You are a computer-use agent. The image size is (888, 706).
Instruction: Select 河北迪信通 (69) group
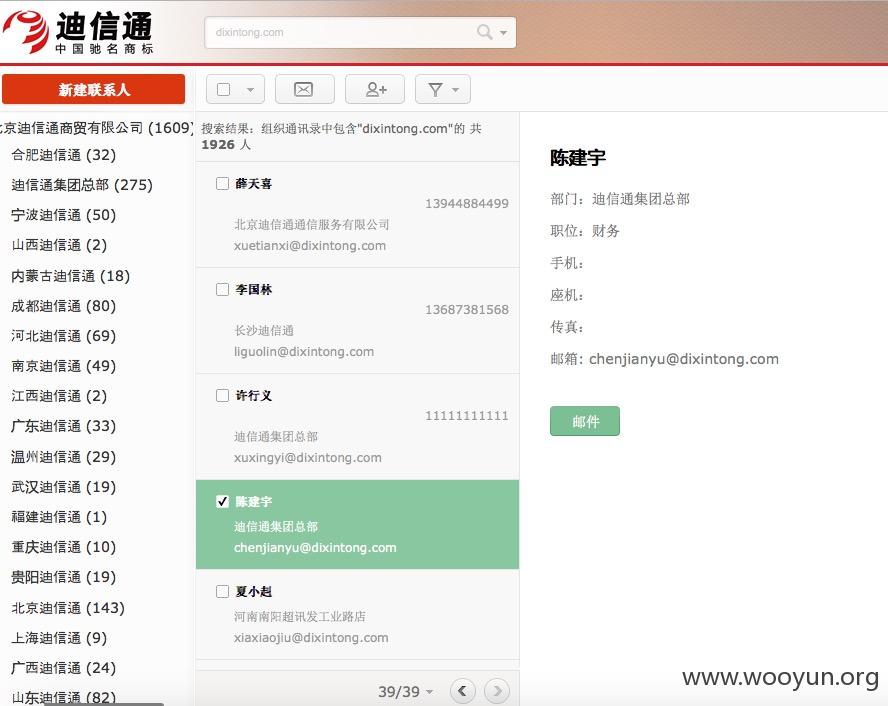pos(63,336)
